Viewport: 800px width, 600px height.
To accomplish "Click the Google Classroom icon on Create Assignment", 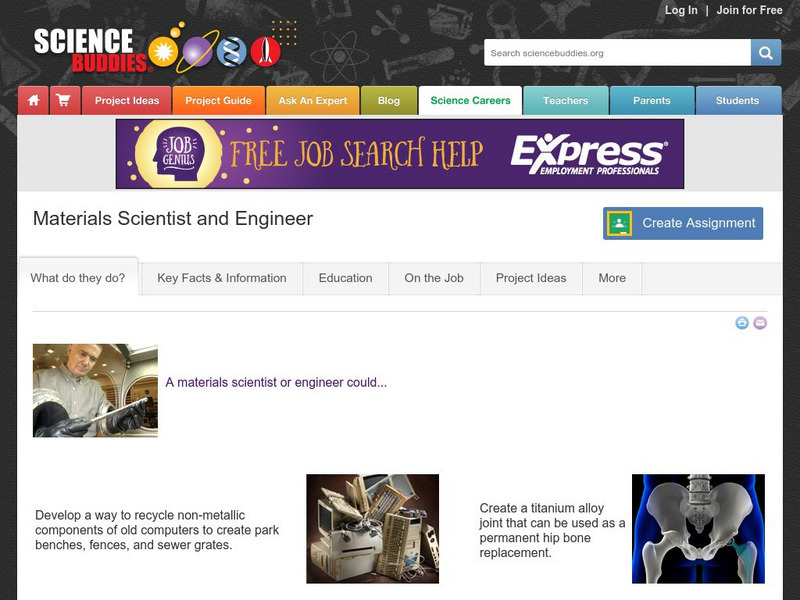I will coord(619,223).
